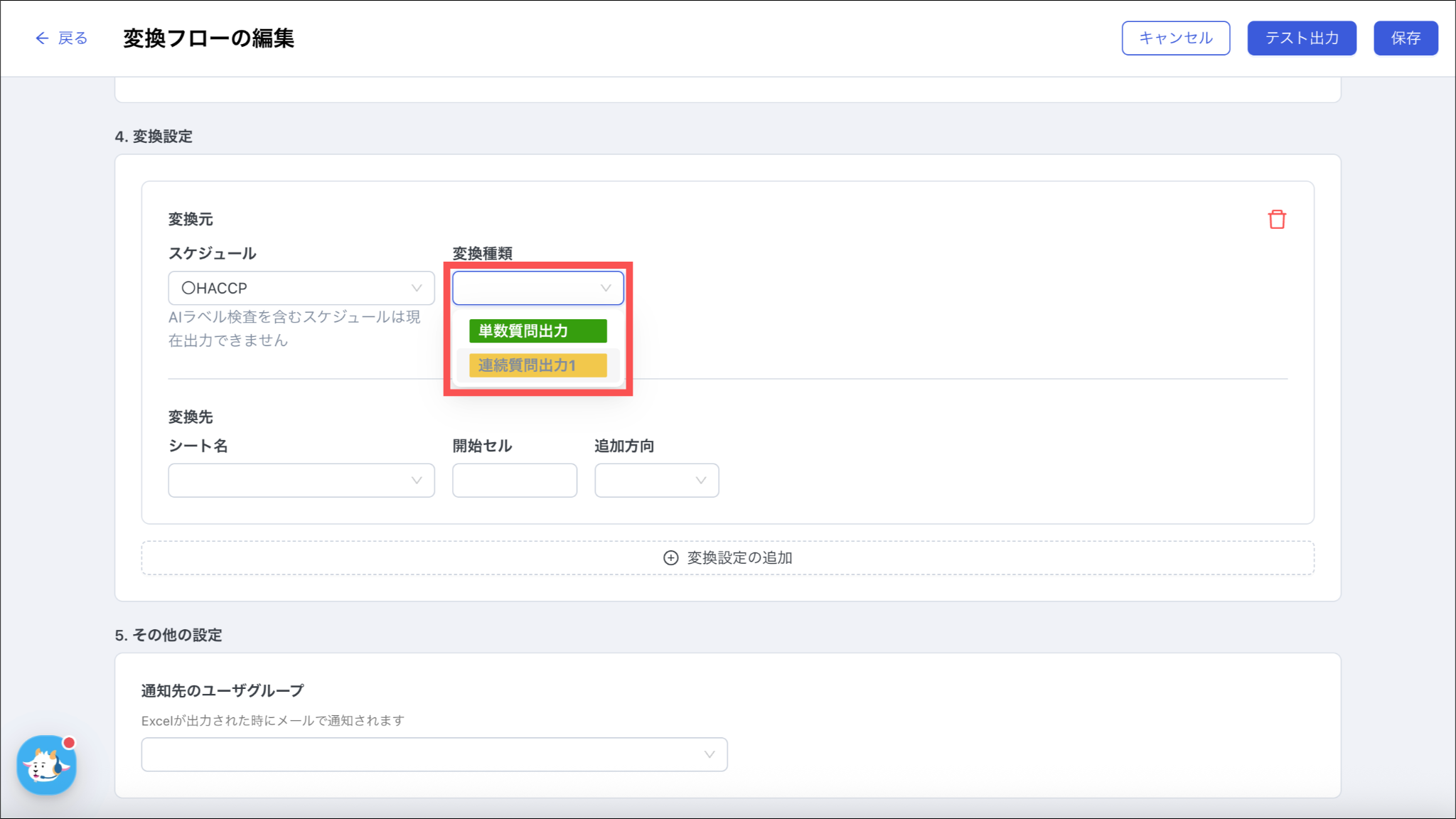Click the chevron in the 変換種類 field

click(x=606, y=288)
